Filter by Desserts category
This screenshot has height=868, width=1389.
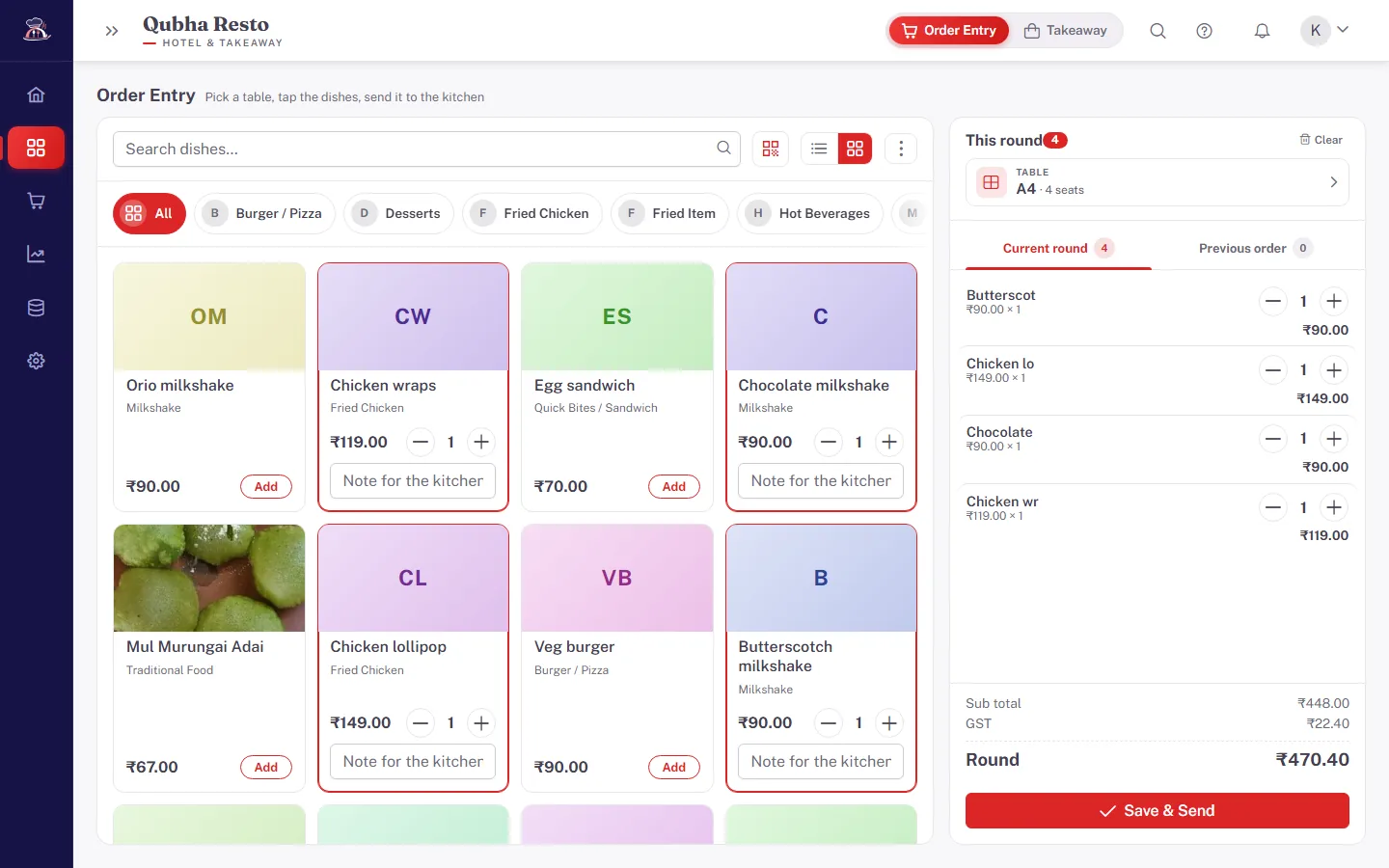[x=399, y=213]
